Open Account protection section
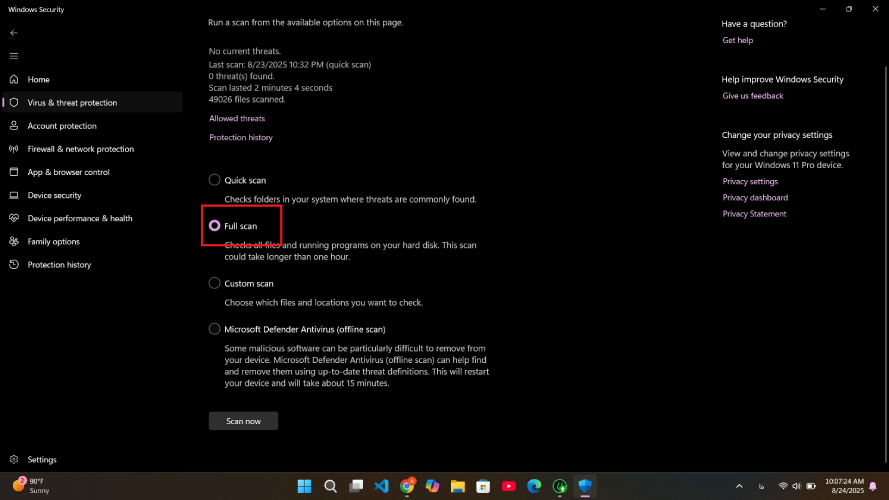 pyautogui.click(x=62, y=126)
